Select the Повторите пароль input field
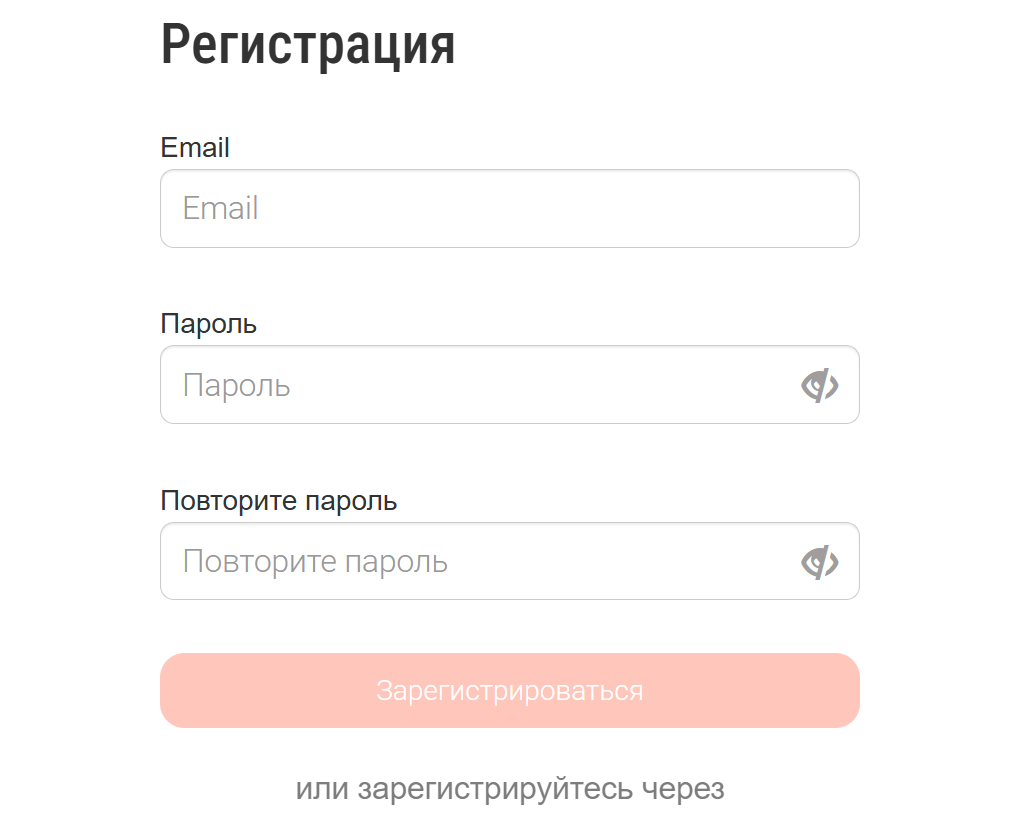1021x840 pixels. [x=480, y=562]
